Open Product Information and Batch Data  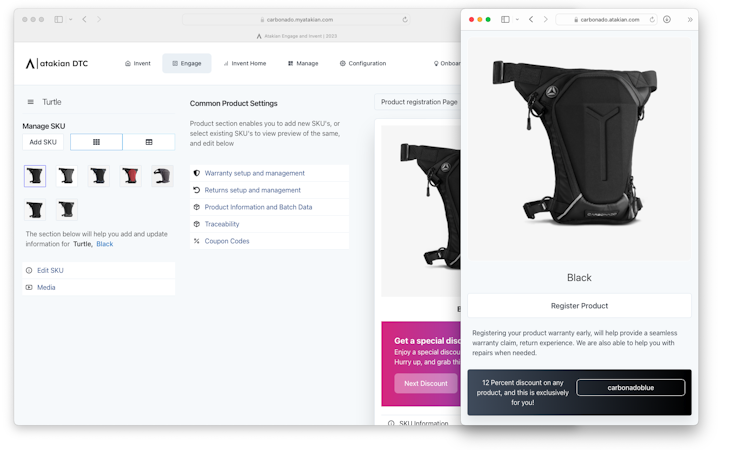pos(269,207)
